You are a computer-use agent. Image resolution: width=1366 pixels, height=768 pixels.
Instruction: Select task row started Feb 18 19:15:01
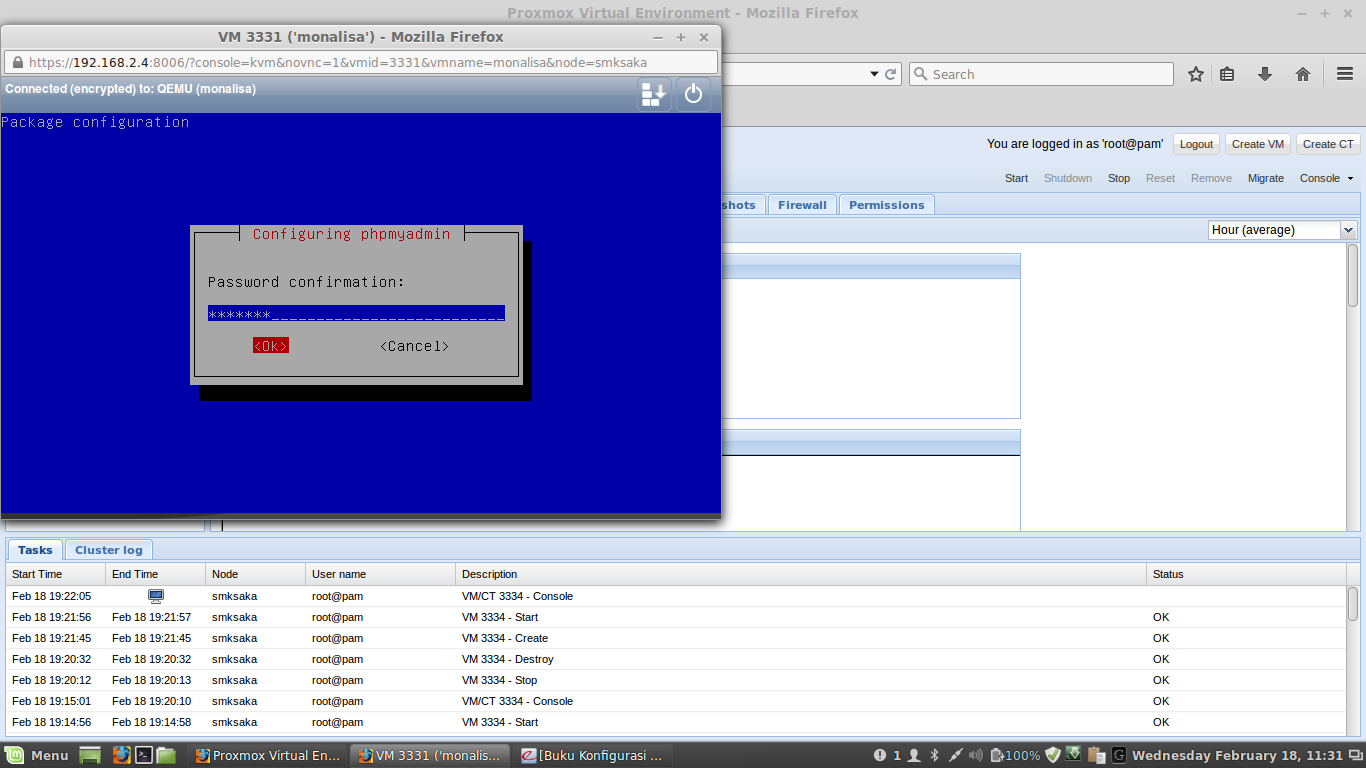coord(676,701)
